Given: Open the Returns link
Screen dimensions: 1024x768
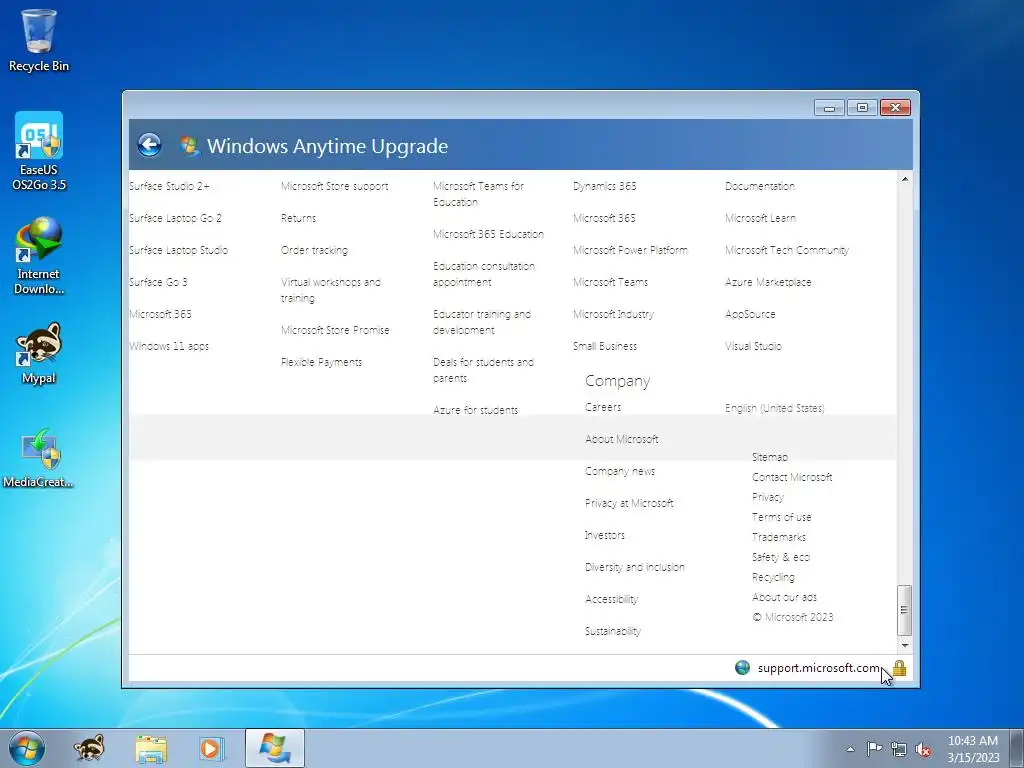Looking at the screenshot, I should click(298, 218).
